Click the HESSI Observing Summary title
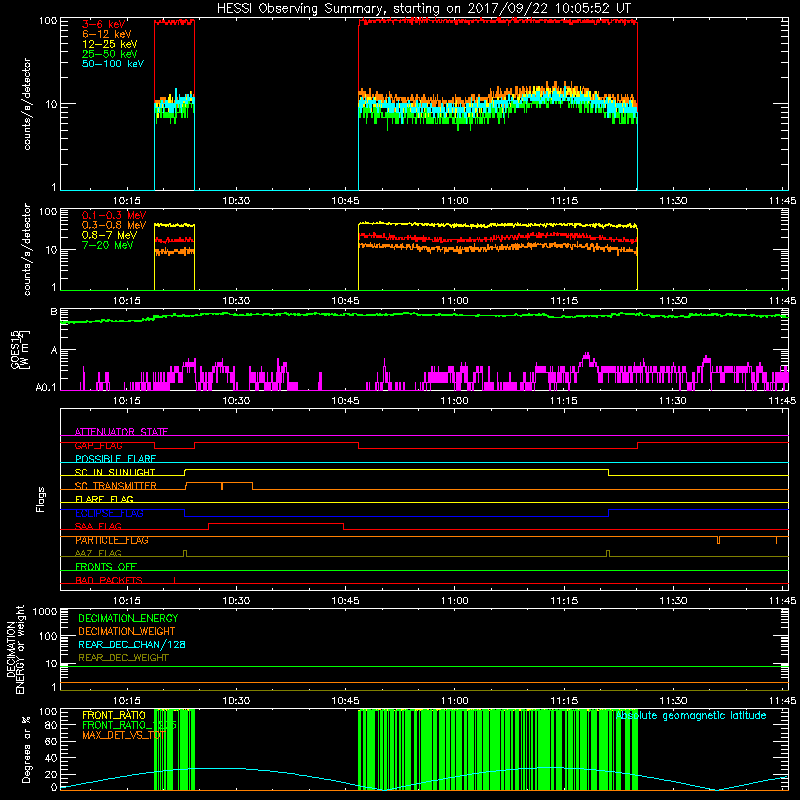Viewport: 800px width, 800px height. tap(423, 9)
